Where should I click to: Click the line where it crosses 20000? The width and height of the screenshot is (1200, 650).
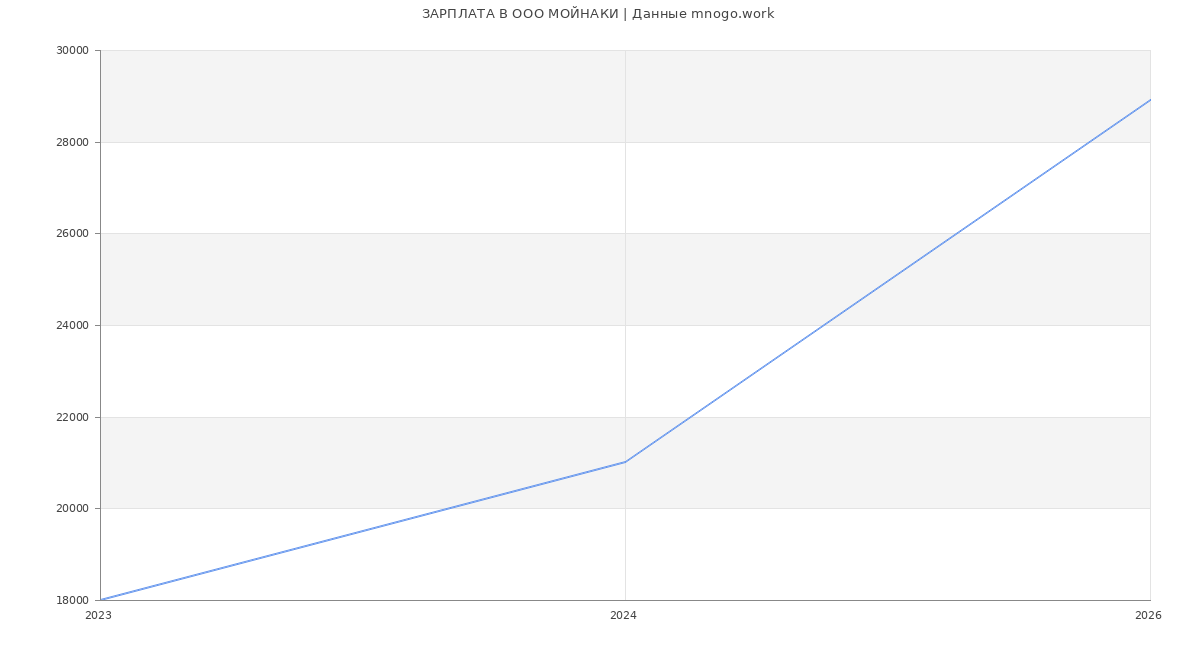click(450, 508)
